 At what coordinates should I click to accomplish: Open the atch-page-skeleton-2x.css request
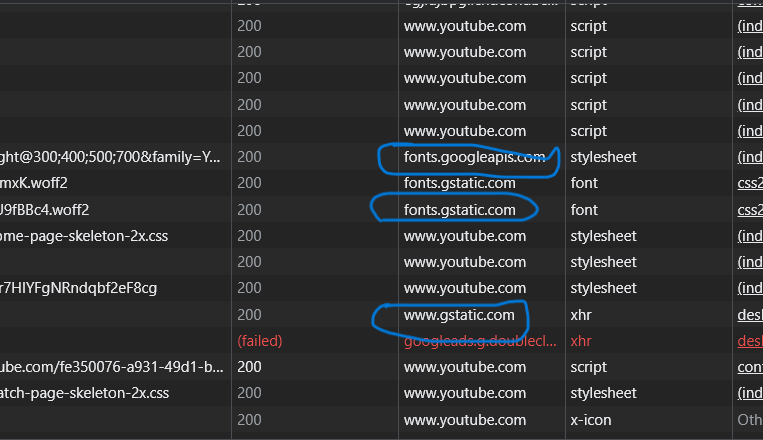coord(84,393)
